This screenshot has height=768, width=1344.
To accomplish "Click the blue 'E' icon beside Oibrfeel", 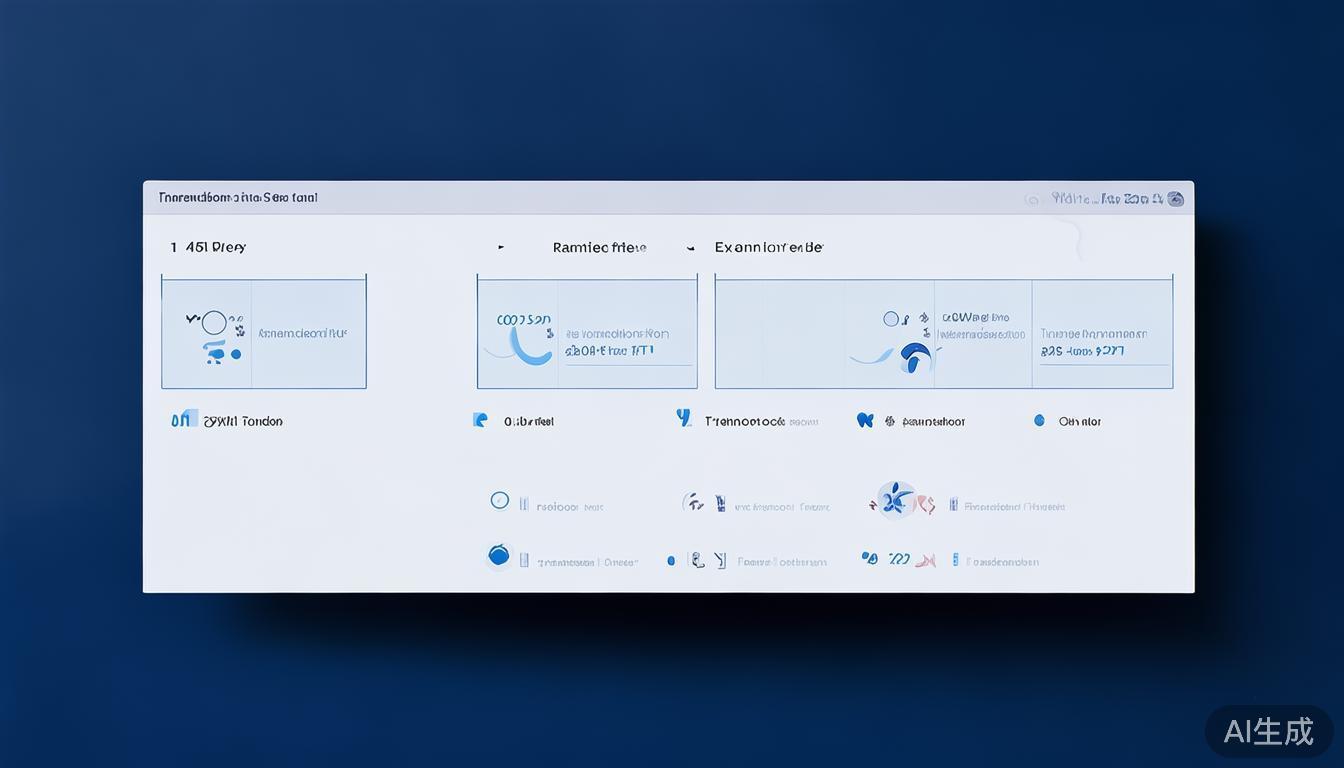I will [480, 420].
